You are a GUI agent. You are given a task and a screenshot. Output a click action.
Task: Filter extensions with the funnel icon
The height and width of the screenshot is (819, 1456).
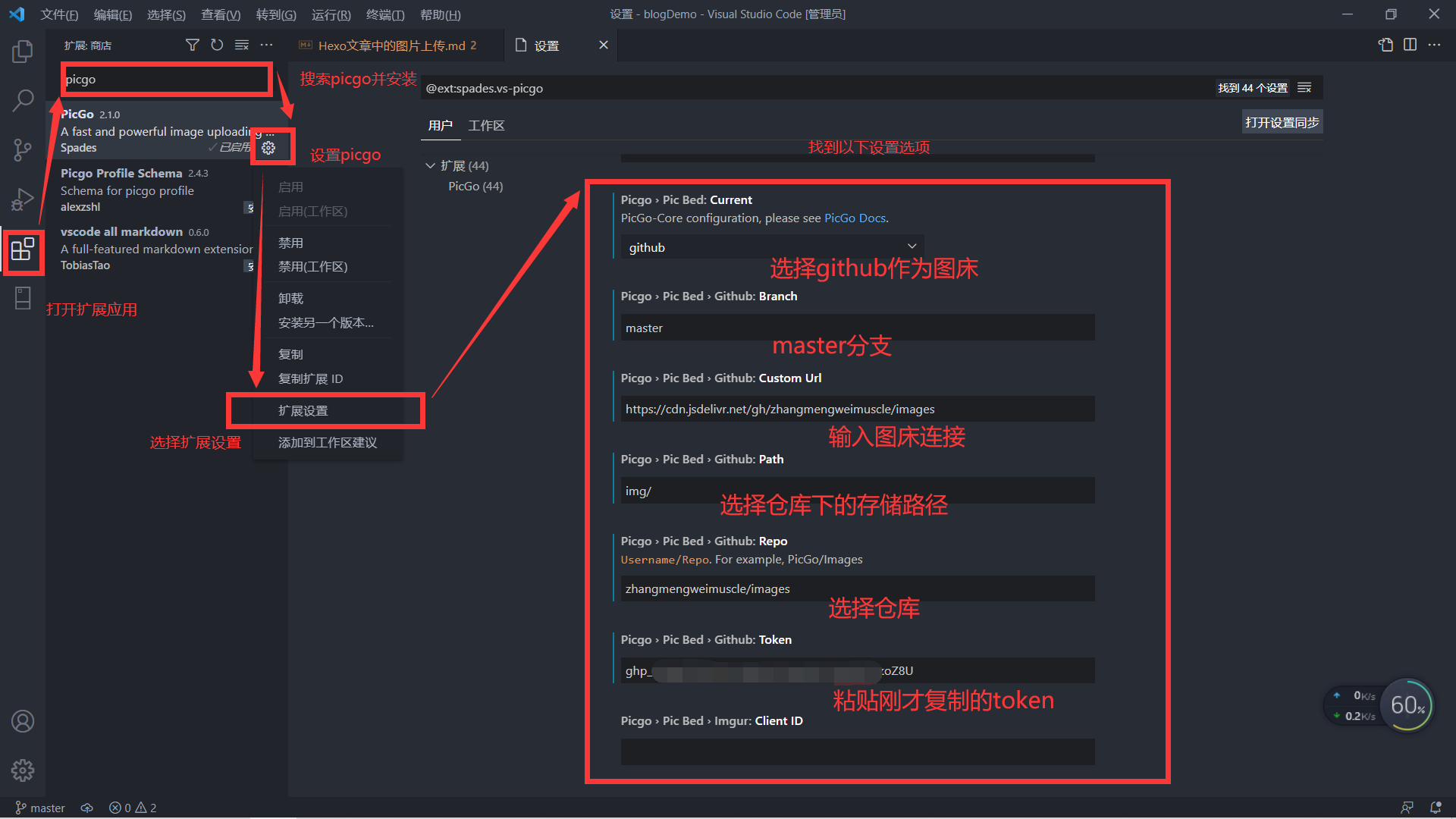[x=192, y=45]
